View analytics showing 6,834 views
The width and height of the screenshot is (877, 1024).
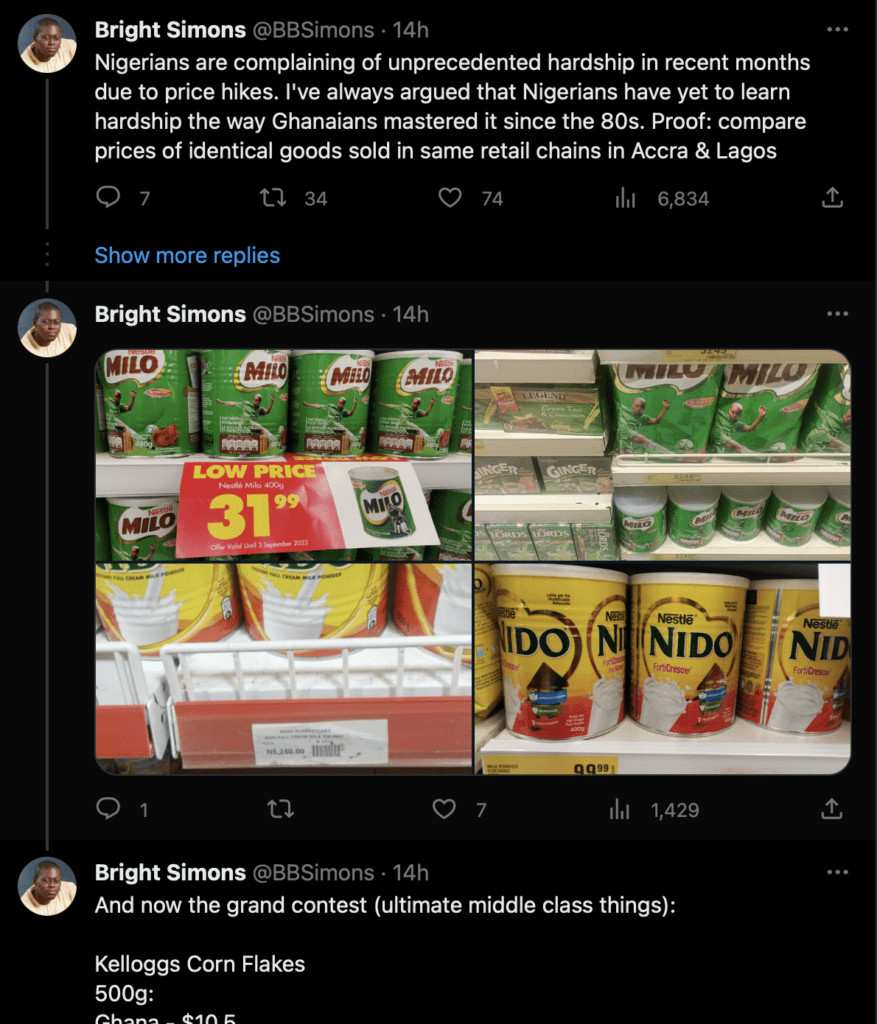(x=626, y=198)
